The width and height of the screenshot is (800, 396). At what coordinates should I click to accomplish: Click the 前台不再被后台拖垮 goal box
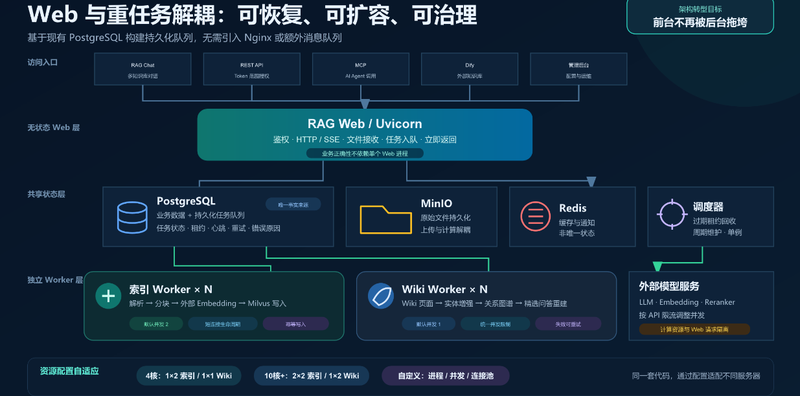[700, 16]
